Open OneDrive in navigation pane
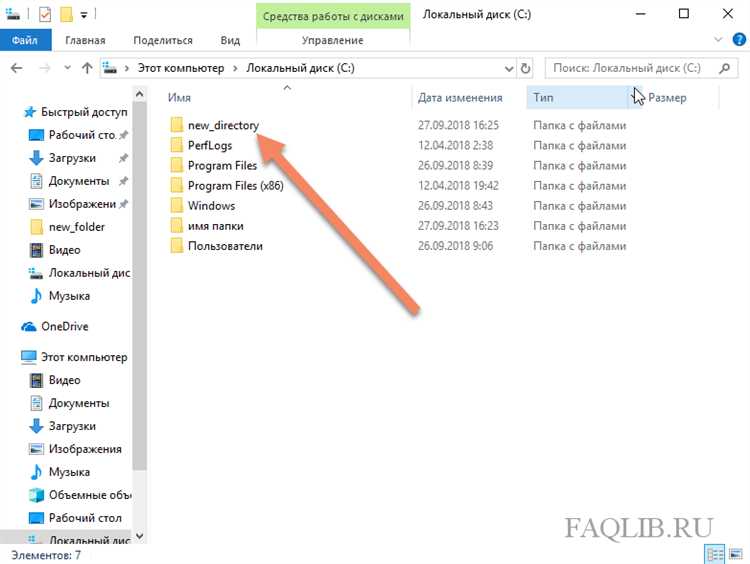The image size is (750, 564). coord(65,326)
